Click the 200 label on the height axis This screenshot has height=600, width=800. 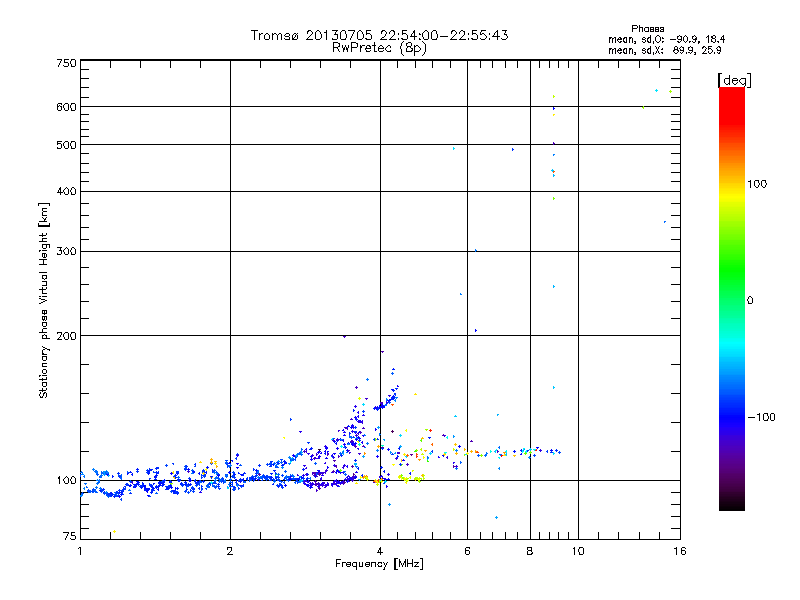[x=66, y=336]
